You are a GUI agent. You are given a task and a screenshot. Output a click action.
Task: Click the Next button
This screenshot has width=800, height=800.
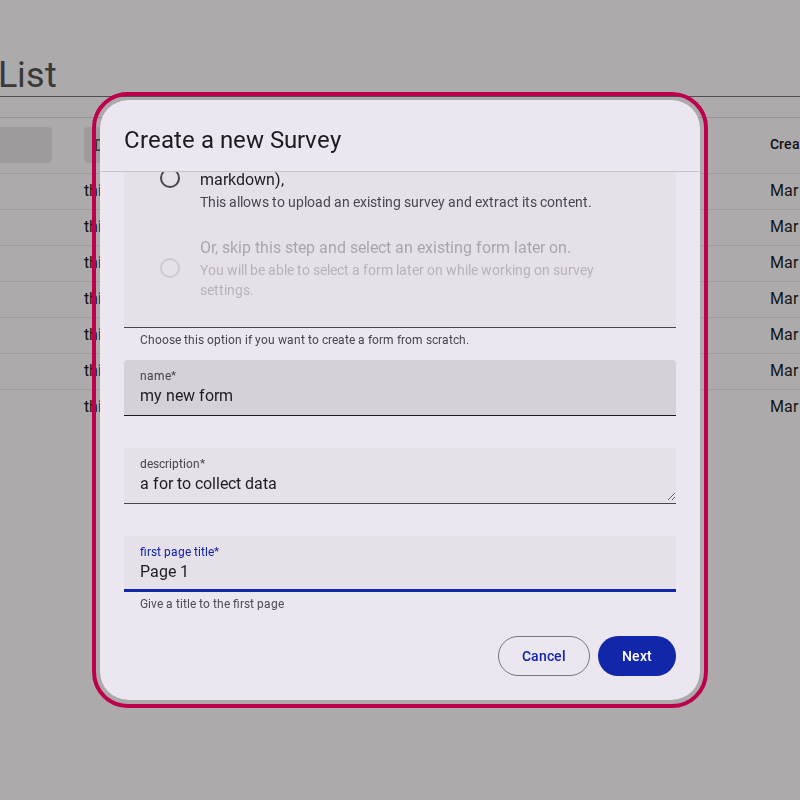636,656
